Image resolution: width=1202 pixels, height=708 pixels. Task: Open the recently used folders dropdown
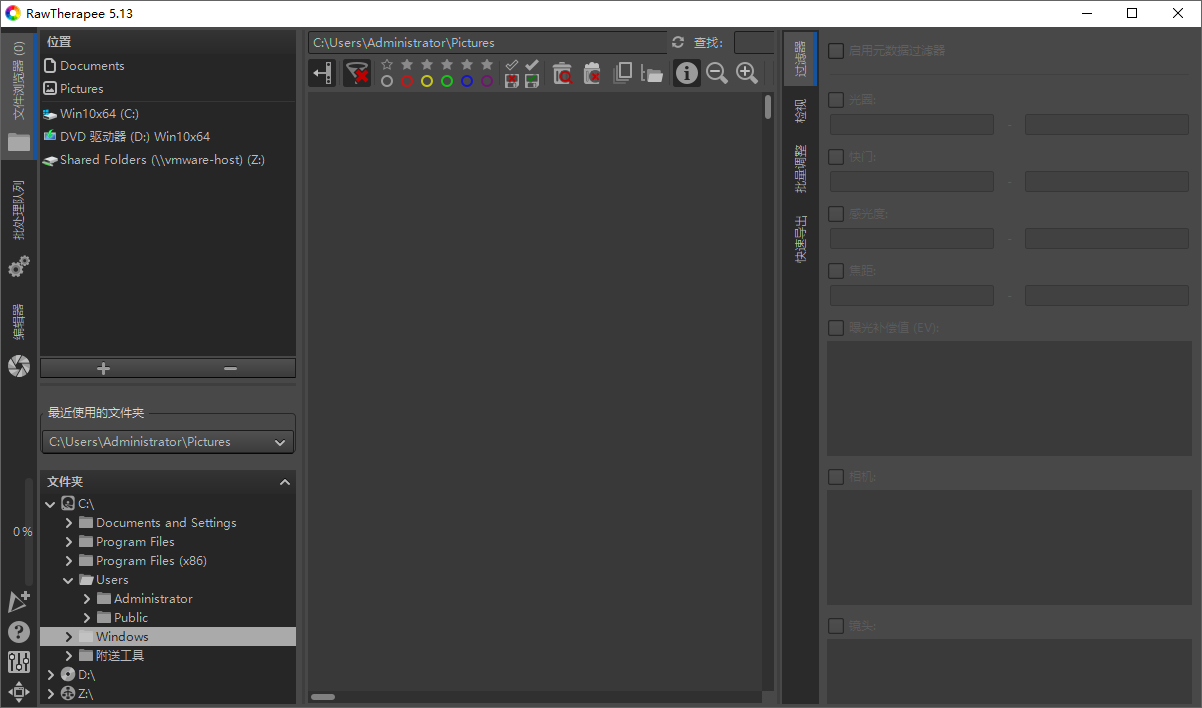168,441
